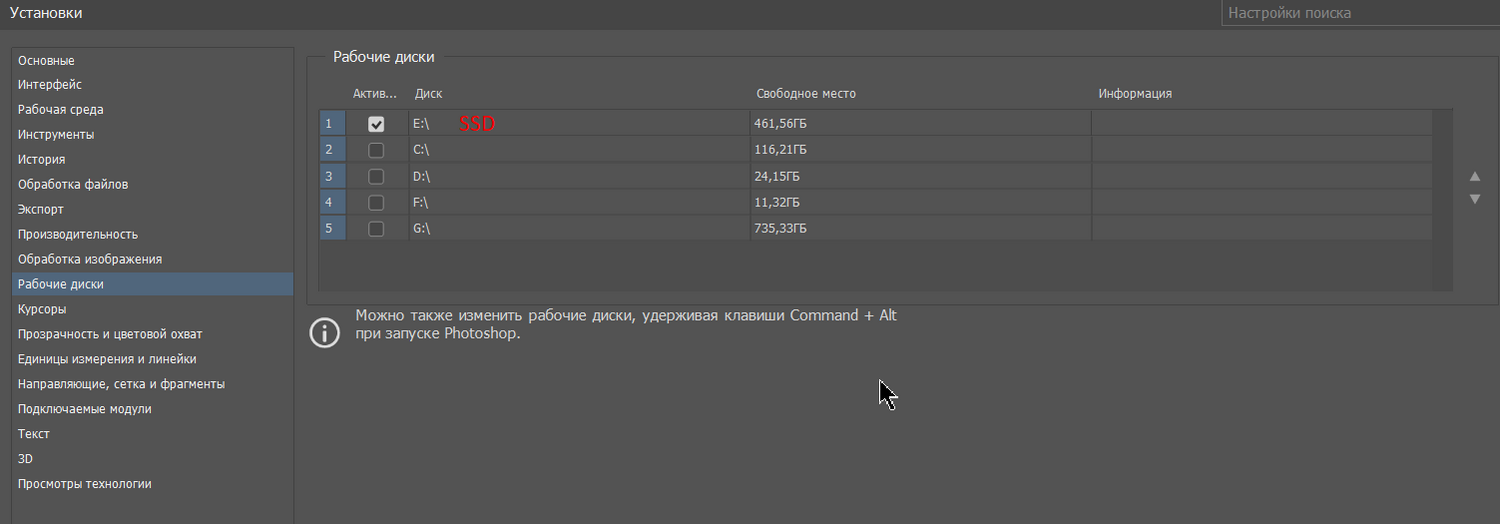The image size is (1500, 524).
Task: Click the 24,15ГБ free space value
Action: 778,176
